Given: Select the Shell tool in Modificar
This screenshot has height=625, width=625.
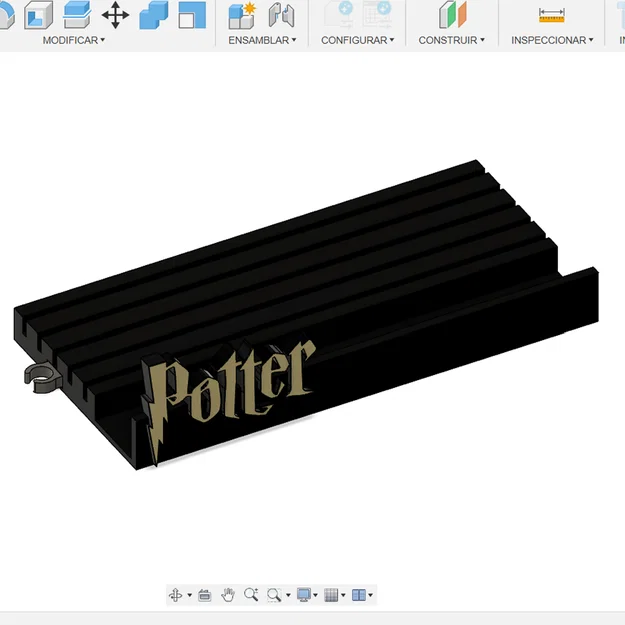Looking at the screenshot, I should 38,15.
